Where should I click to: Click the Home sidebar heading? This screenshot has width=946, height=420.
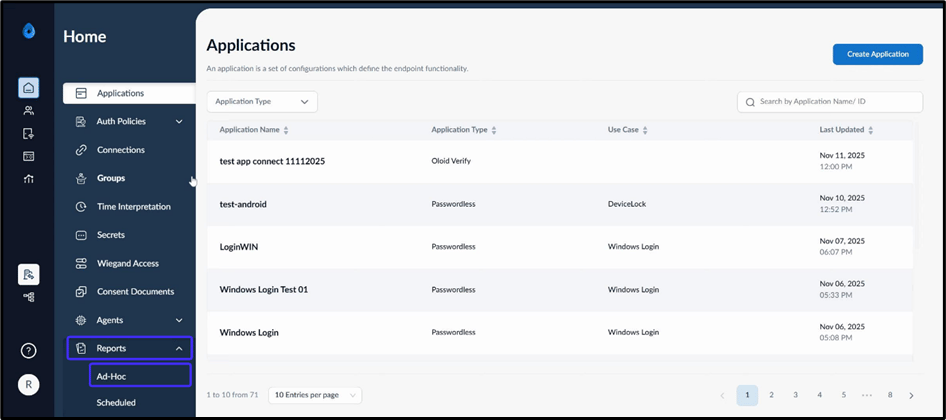click(x=84, y=37)
